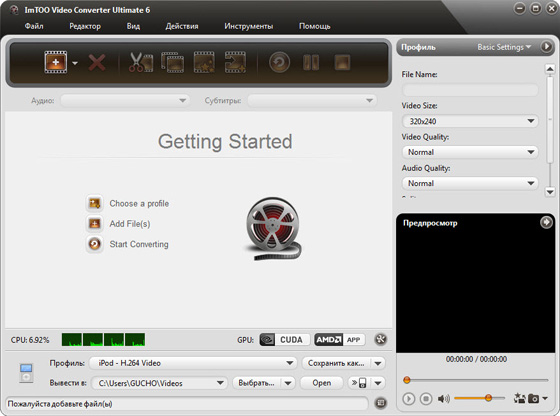Click the Add File toolbar icon
Image resolution: width=560 pixels, height=416 pixels.
56,62
